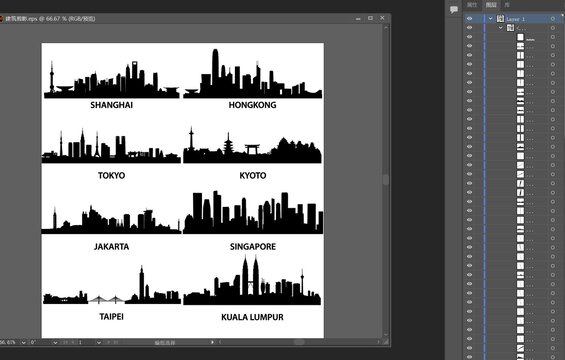Click the document window vertical scrollbar thumb
The image size is (565, 360).
[x=386, y=179]
